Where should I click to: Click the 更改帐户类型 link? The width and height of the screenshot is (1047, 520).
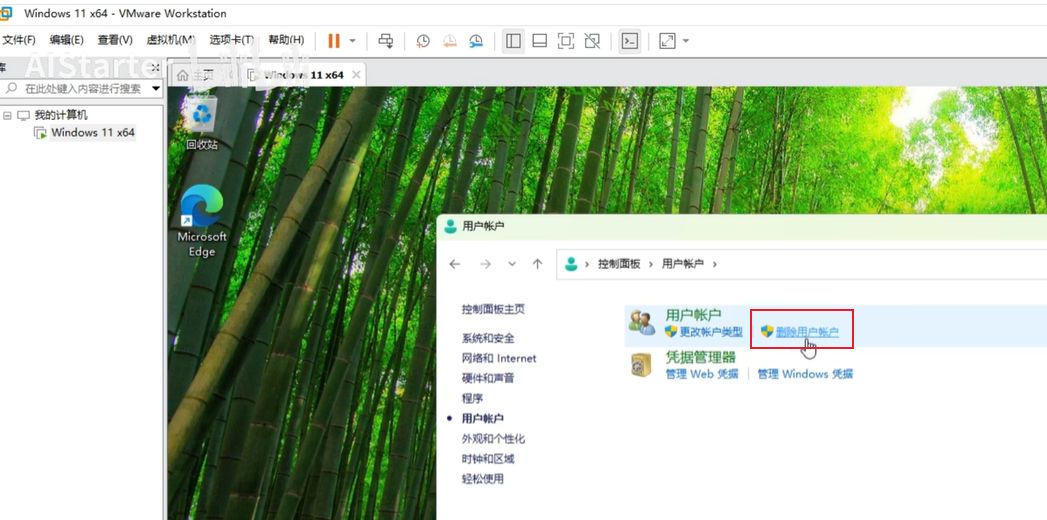[711, 332]
